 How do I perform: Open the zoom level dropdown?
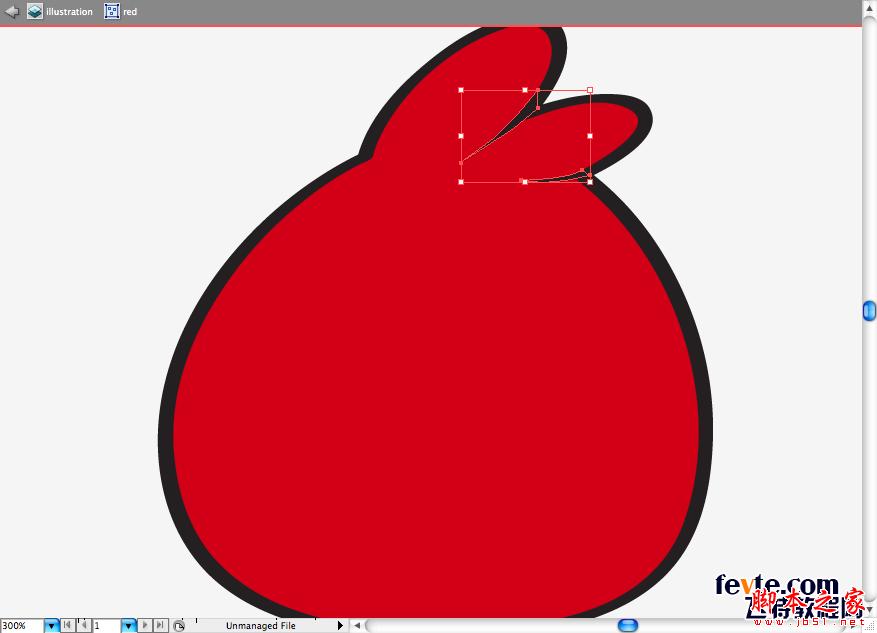tap(51, 625)
